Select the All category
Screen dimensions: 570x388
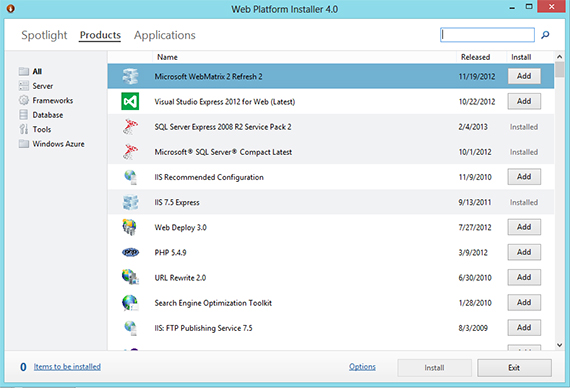coord(37,71)
